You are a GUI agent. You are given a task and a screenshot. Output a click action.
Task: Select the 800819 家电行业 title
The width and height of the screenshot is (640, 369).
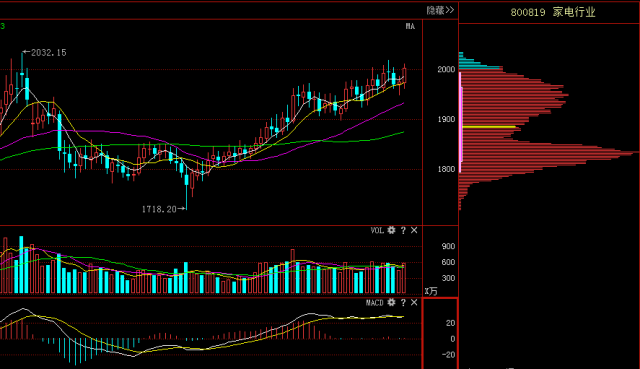point(553,12)
